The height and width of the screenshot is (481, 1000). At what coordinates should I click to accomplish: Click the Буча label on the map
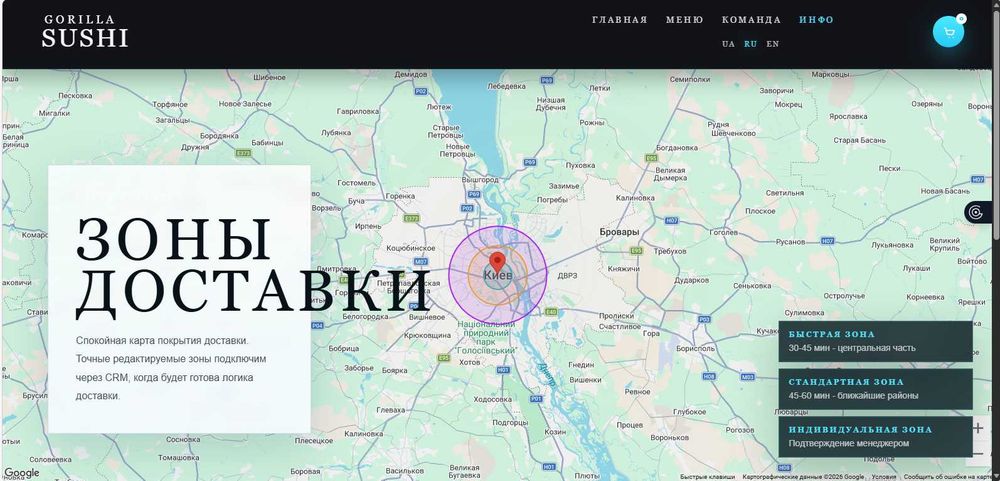coord(356,200)
